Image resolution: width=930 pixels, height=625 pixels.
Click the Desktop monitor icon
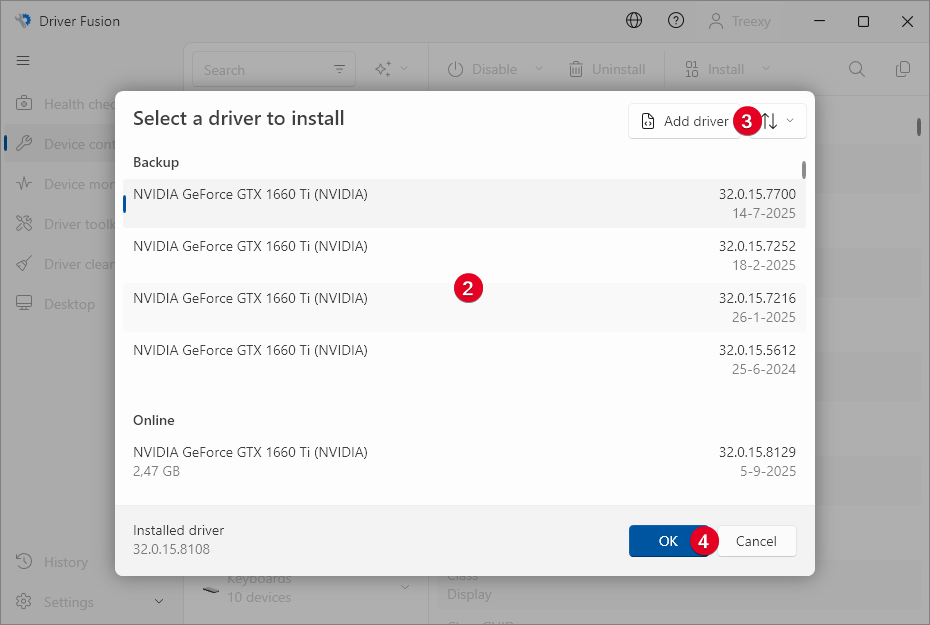click(24, 303)
